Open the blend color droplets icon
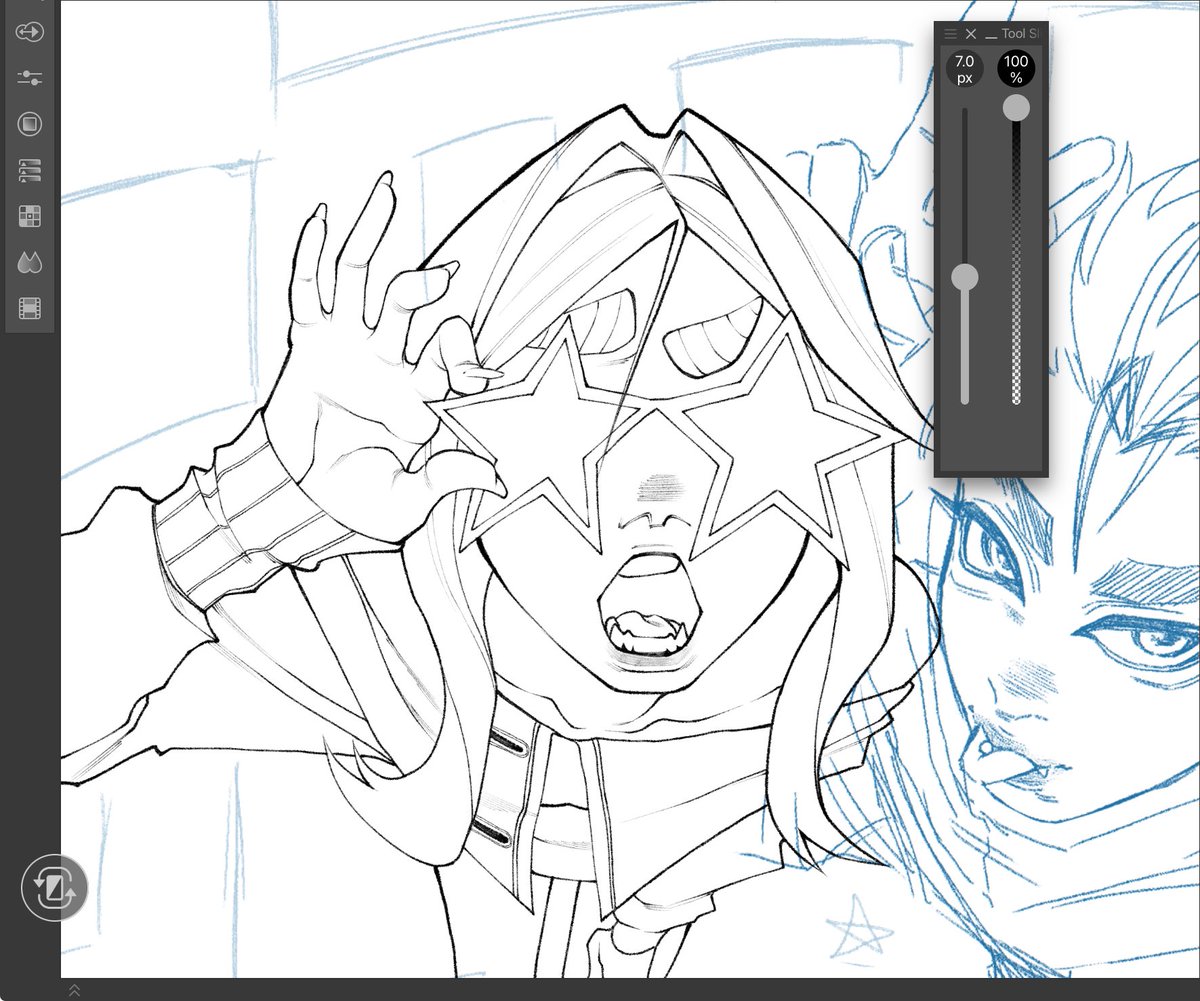 click(30, 262)
